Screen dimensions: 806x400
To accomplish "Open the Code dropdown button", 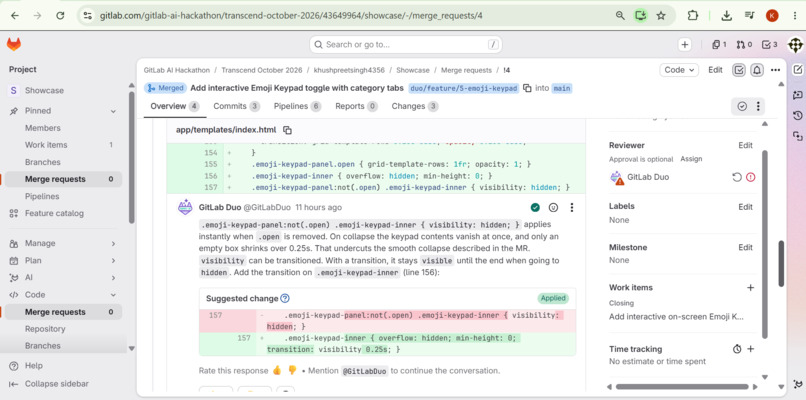I will (679, 70).
